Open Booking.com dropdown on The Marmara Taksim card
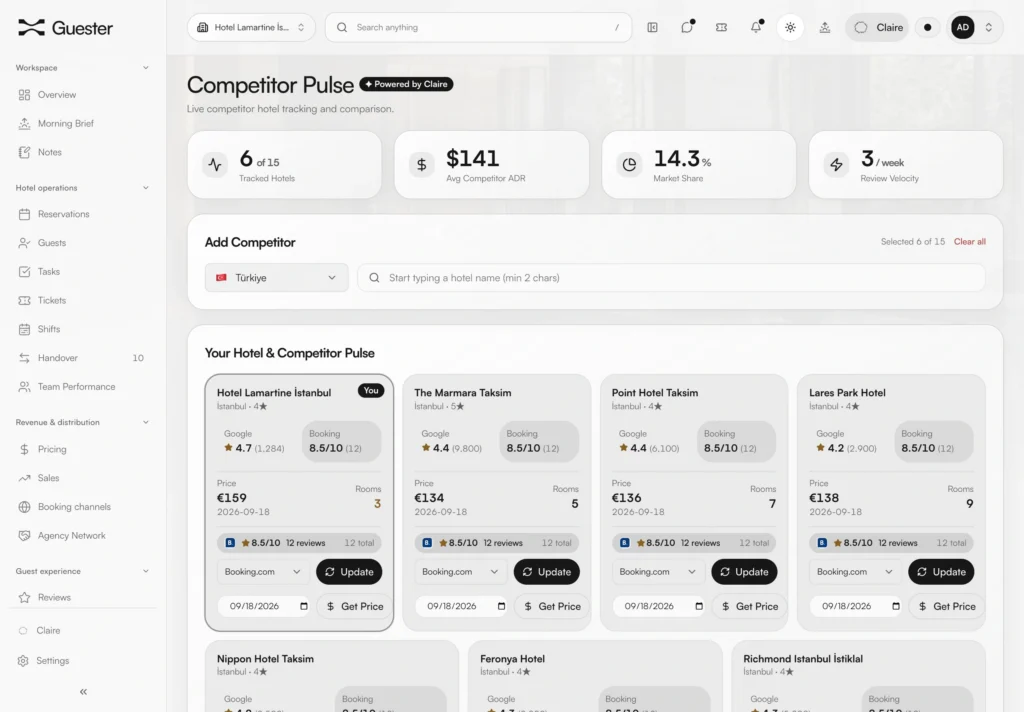Screen dimensions: 1024x712 460,572
